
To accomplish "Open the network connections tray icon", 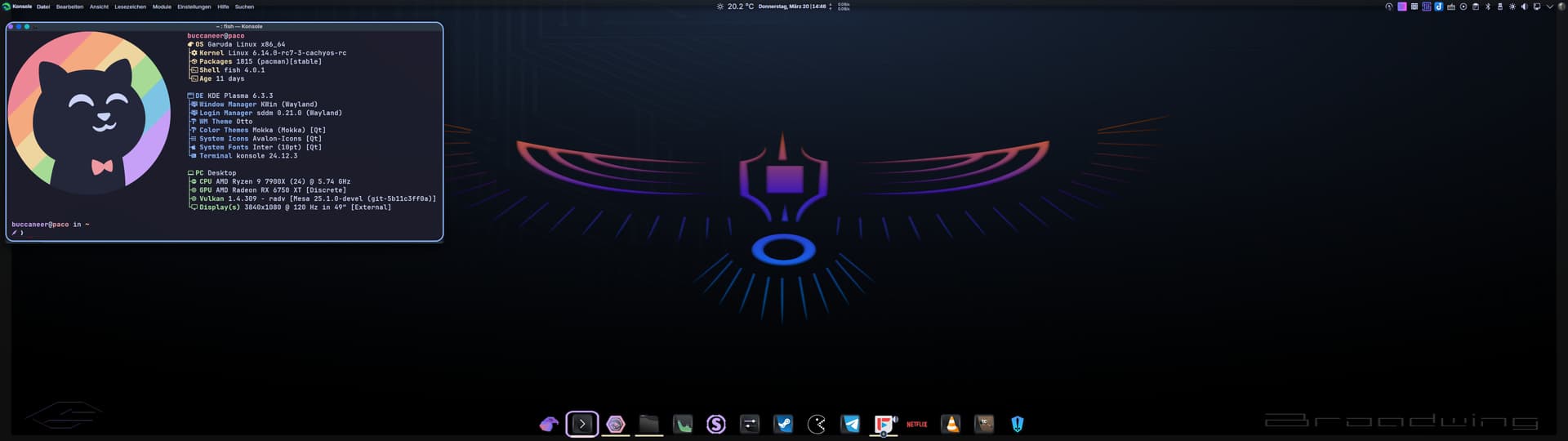I will (1537, 7).
